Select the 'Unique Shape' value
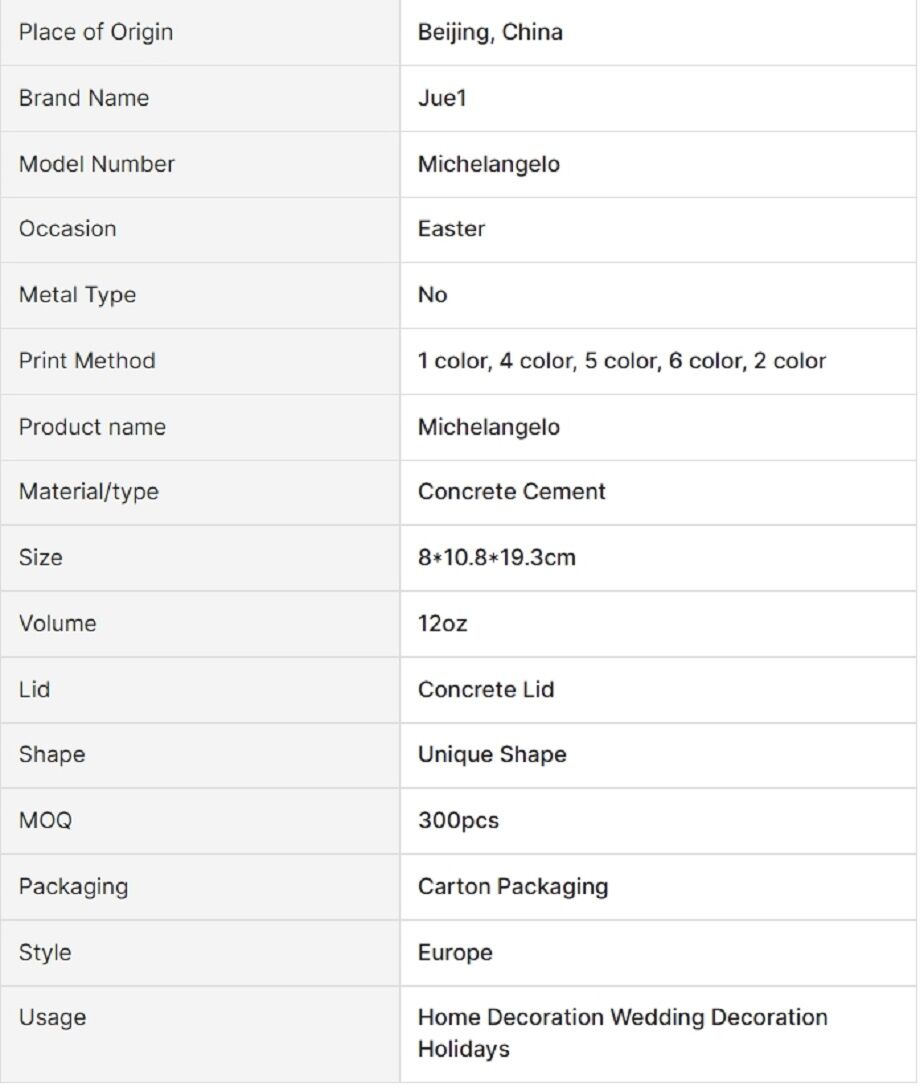Screen dimensions: 920x1087 492,755
